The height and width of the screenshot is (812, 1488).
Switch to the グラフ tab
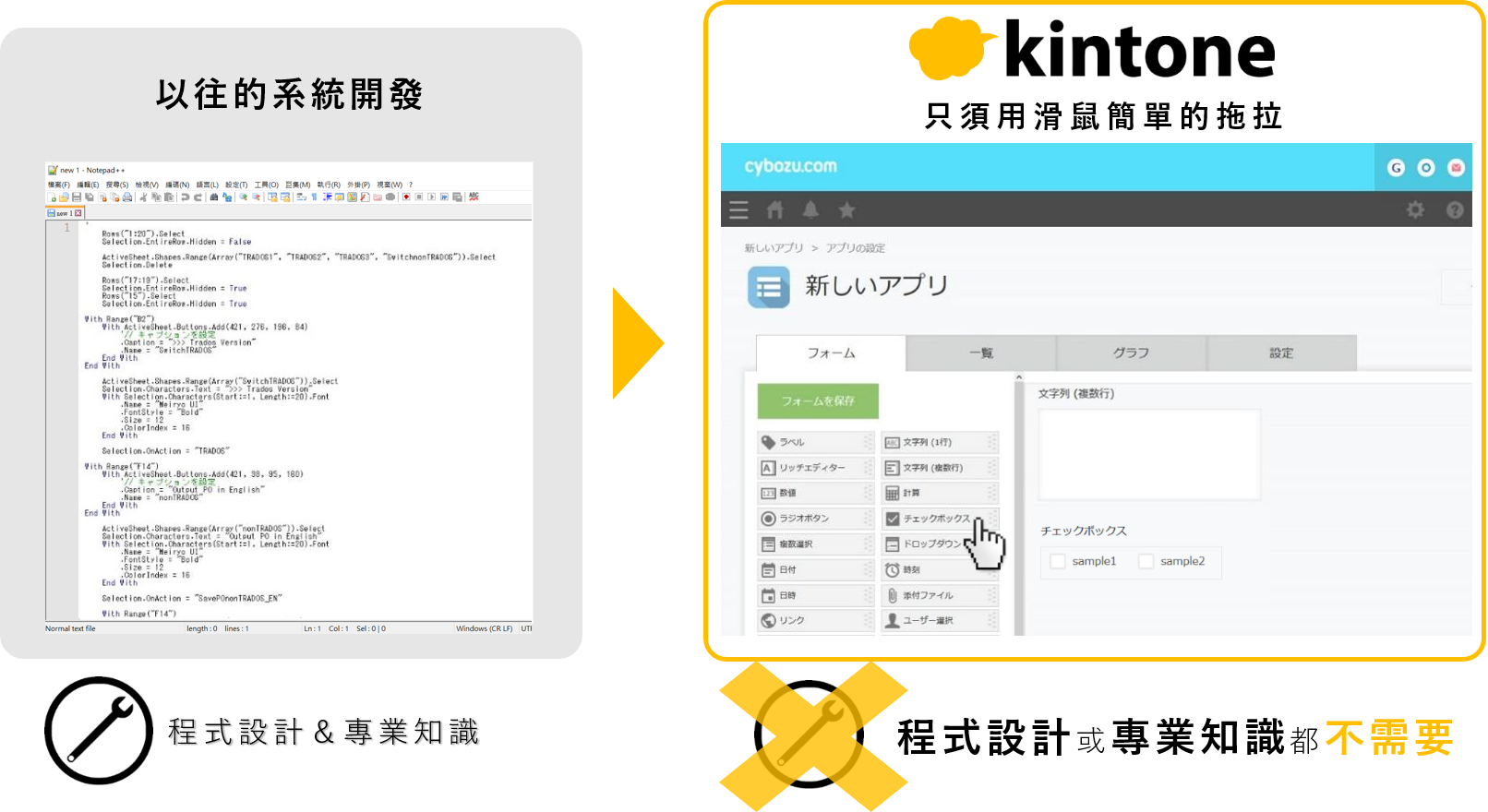pyautogui.click(x=1131, y=353)
